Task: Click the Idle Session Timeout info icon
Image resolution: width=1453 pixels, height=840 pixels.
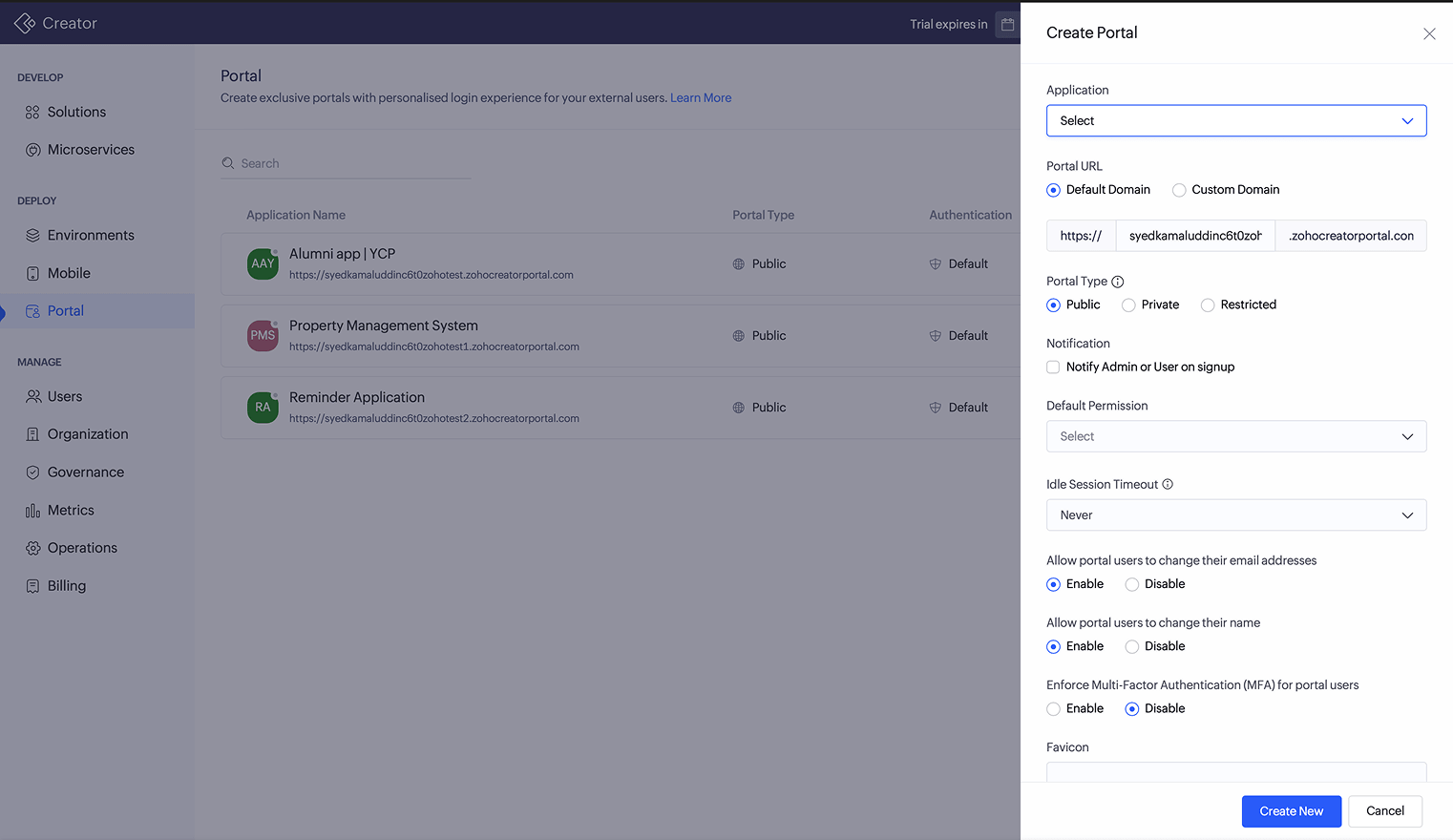Action: (x=1168, y=484)
